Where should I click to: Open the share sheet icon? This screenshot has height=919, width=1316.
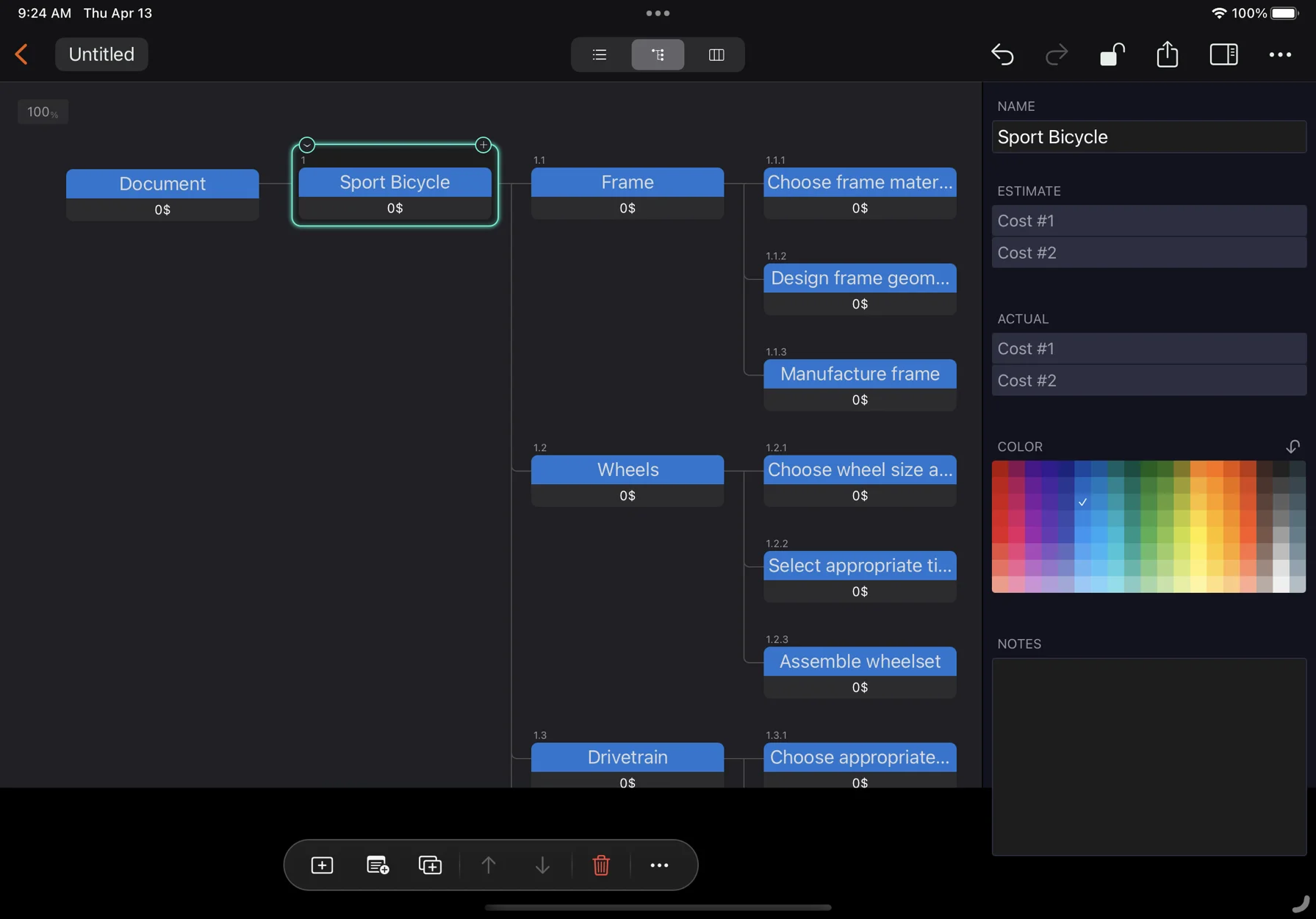tap(1167, 54)
